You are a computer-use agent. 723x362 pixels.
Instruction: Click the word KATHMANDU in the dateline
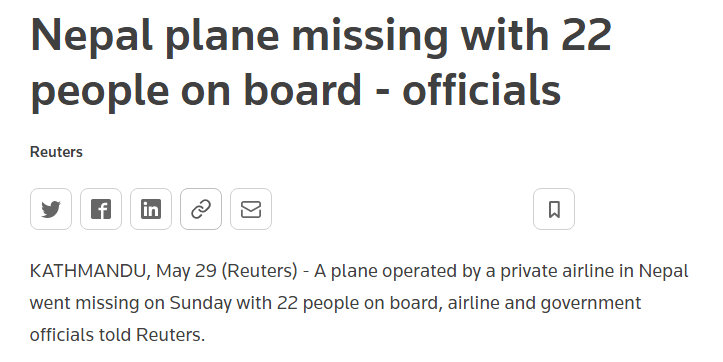click(x=89, y=271)
